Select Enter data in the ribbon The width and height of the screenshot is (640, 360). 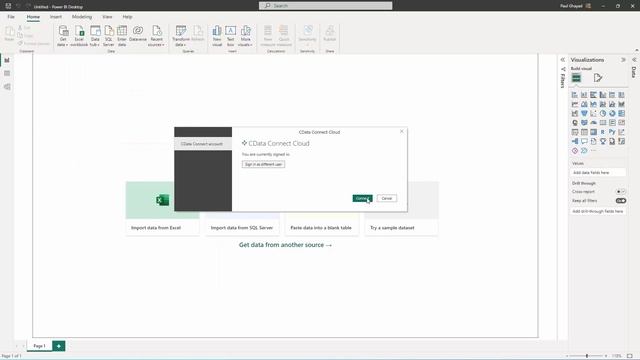(x=122, y=36)
